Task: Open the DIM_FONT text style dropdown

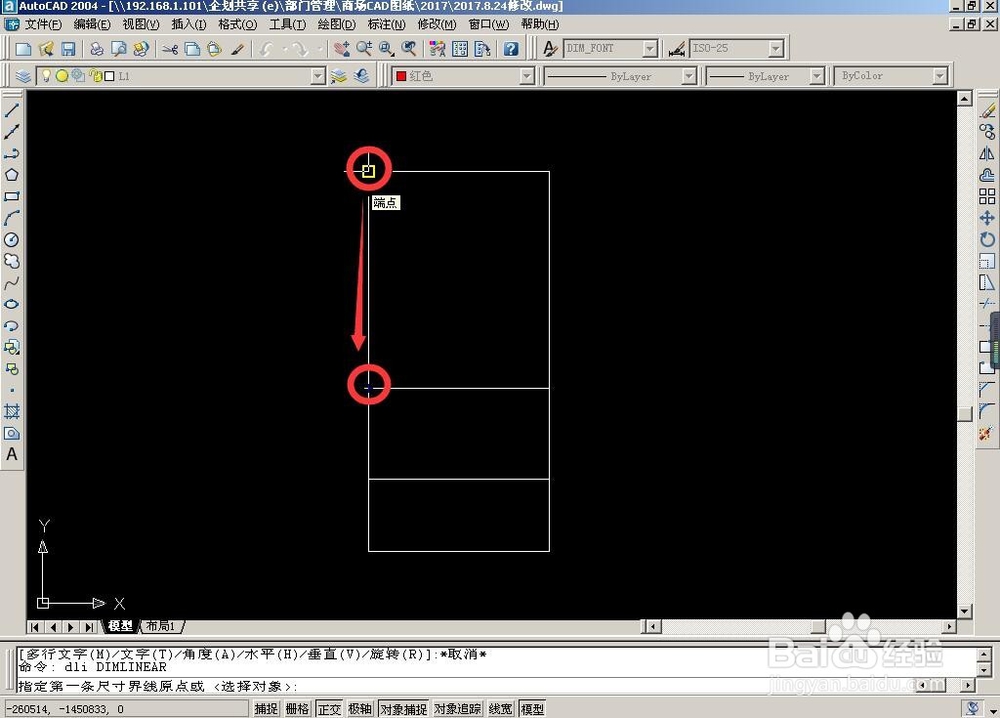Action: [650, 48]
